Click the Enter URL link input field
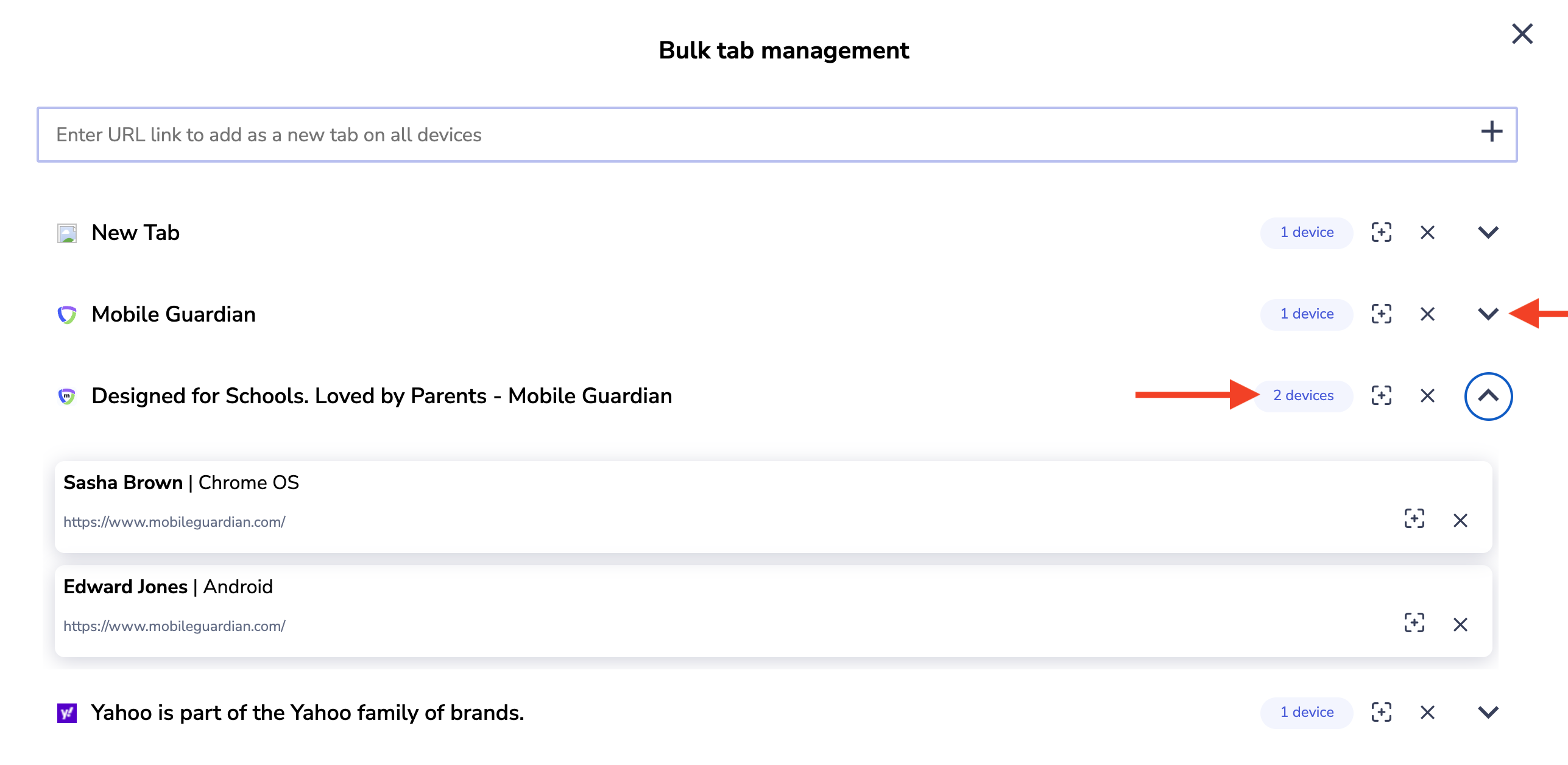1568x765 pixels. pos(731,135)
